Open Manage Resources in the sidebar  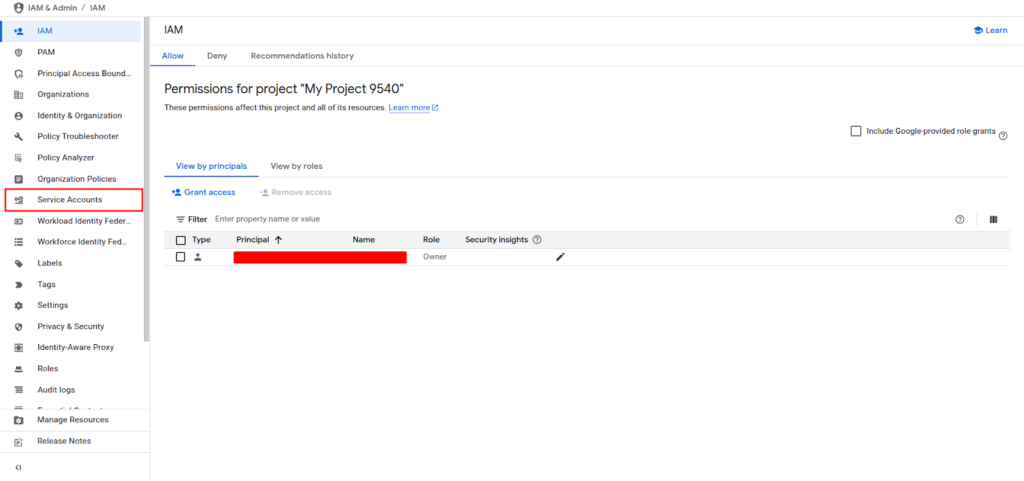tap(74, 420)
